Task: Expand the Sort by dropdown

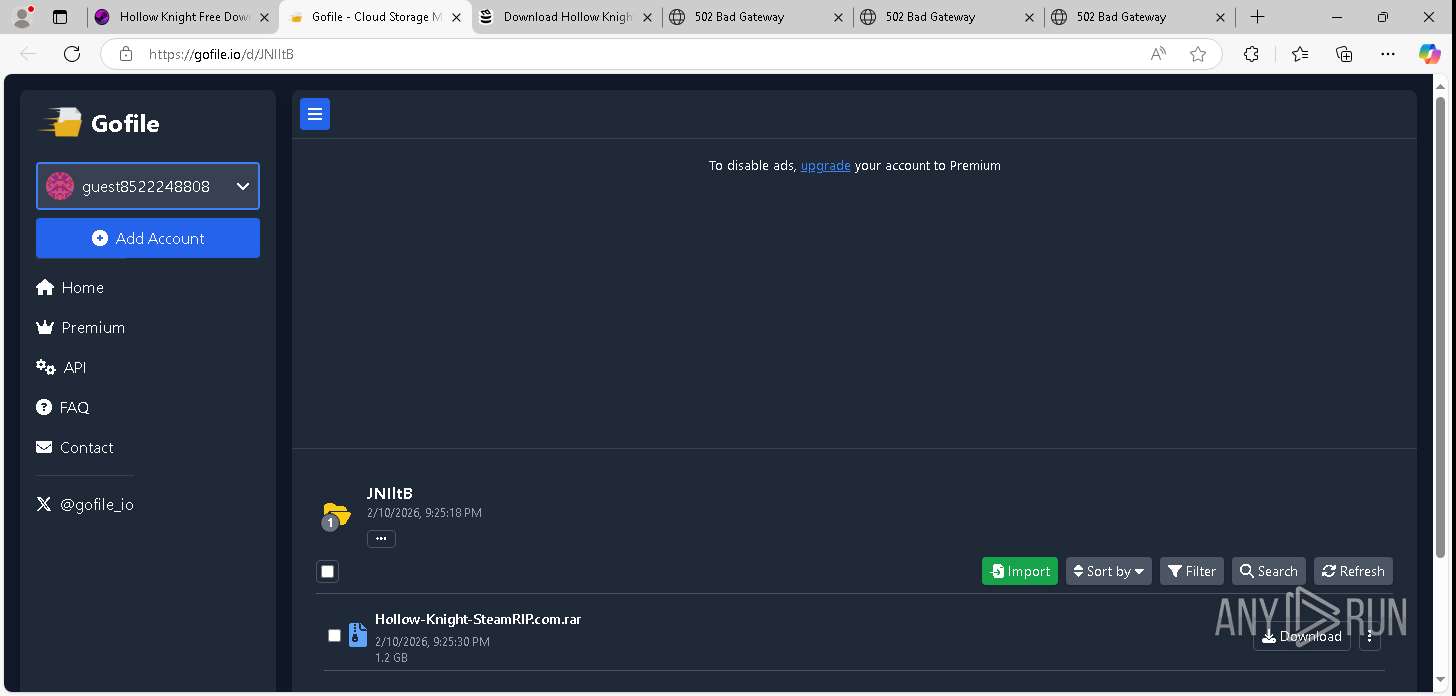Action: (x=1108, y=571)
